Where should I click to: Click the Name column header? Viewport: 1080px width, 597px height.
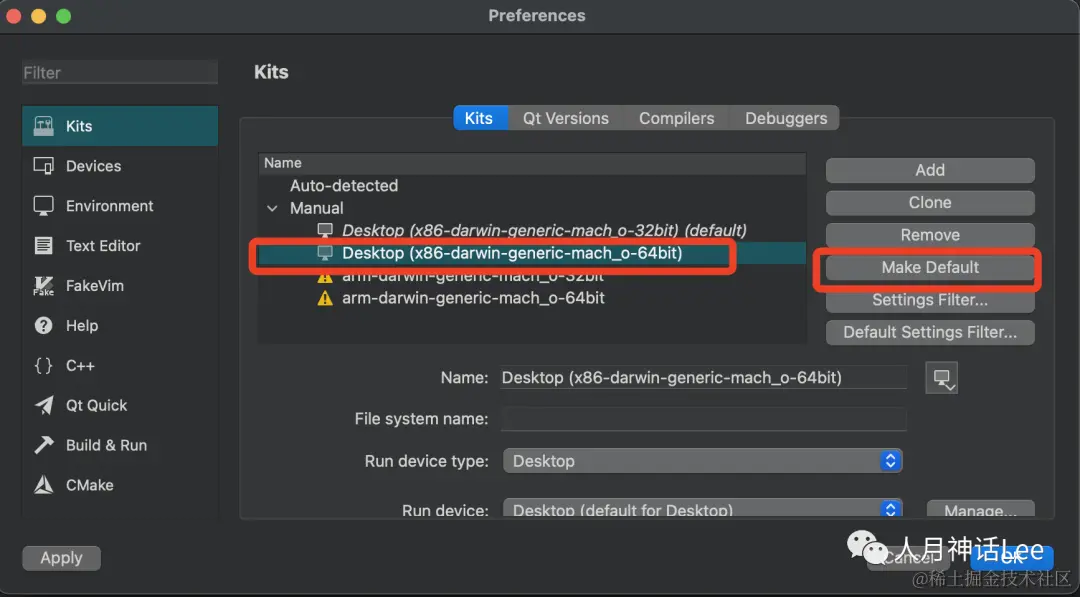(x=532, y=163)
